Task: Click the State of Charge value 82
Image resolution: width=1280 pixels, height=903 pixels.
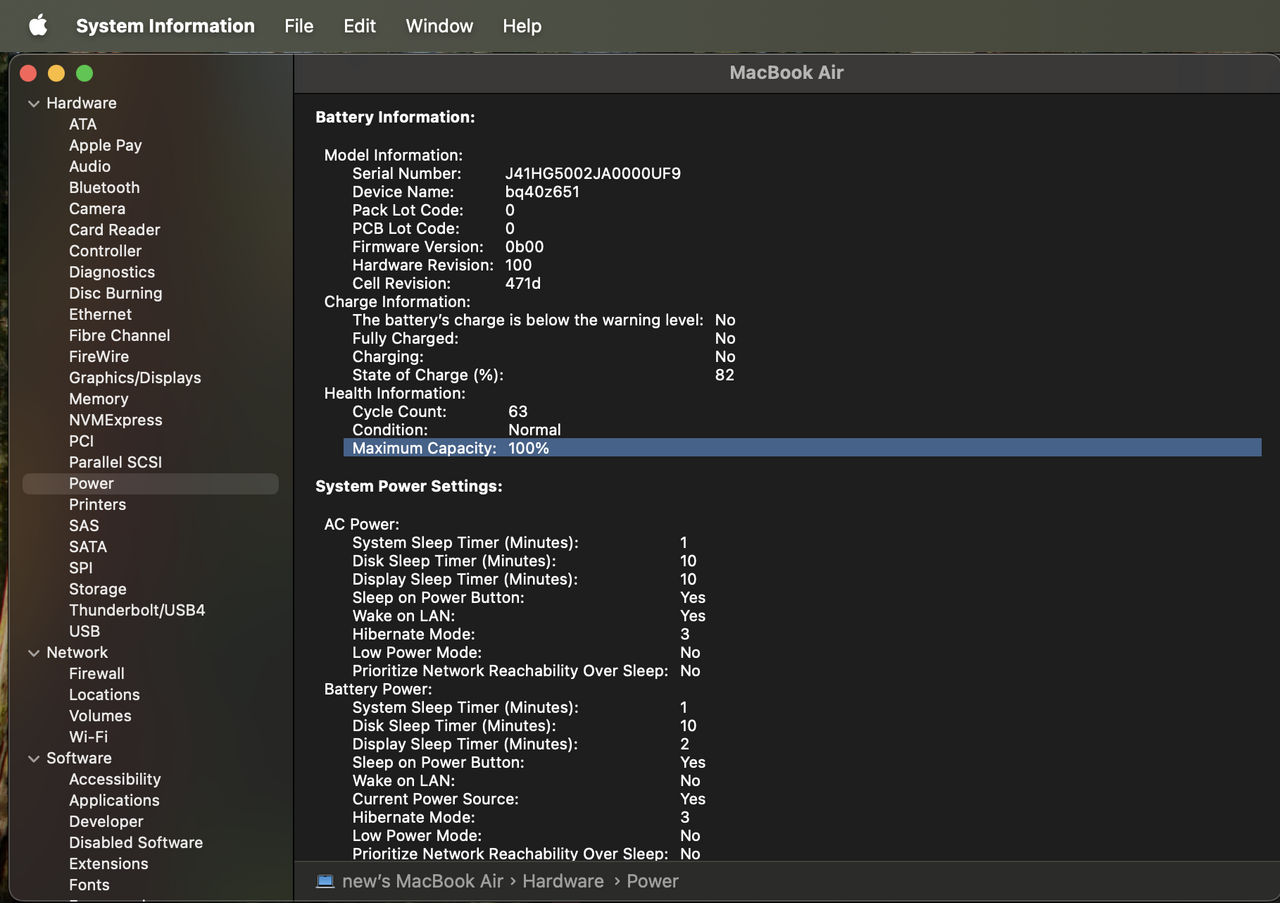Action: 725,375
